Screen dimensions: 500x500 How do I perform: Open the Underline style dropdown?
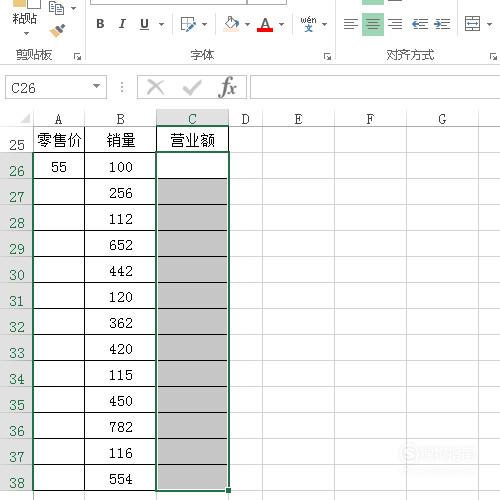[161, 24]
